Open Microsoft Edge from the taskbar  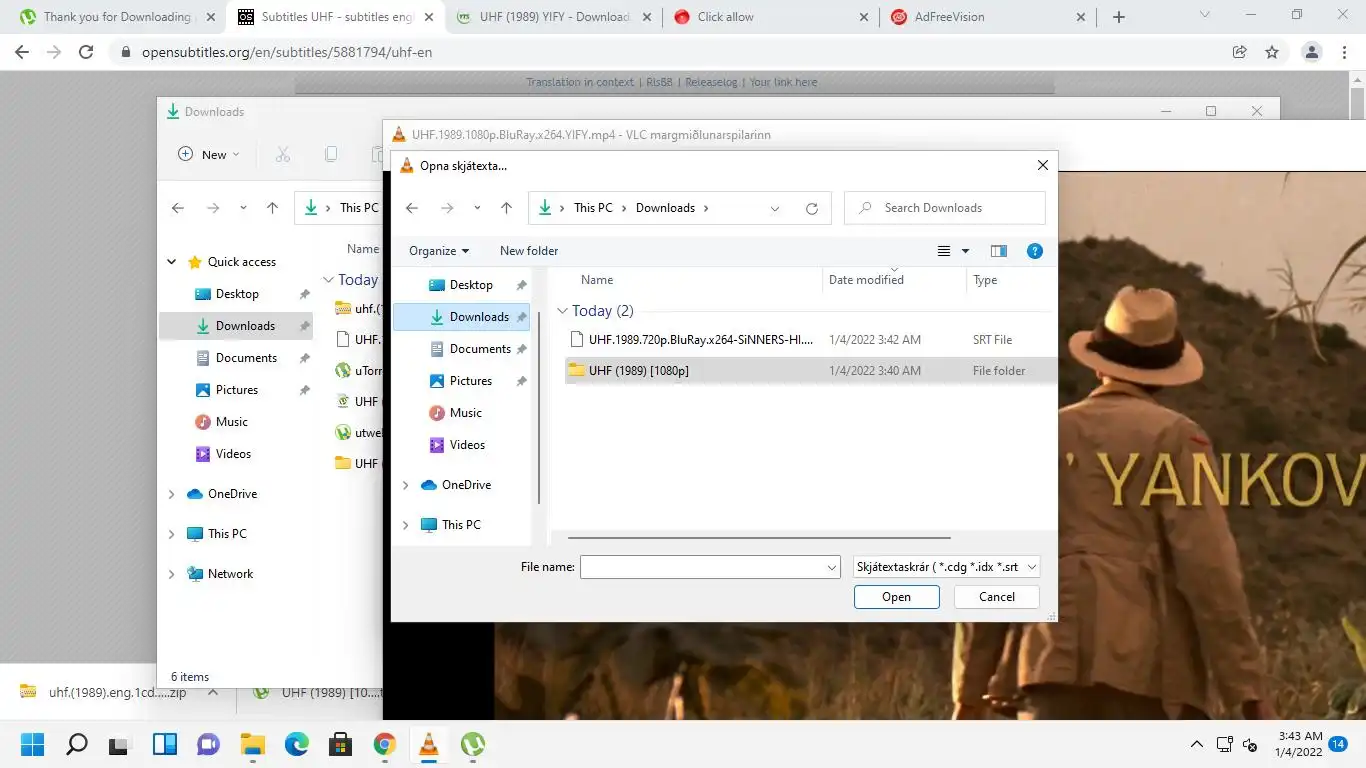pyautogui.click(x=297, y=744)
